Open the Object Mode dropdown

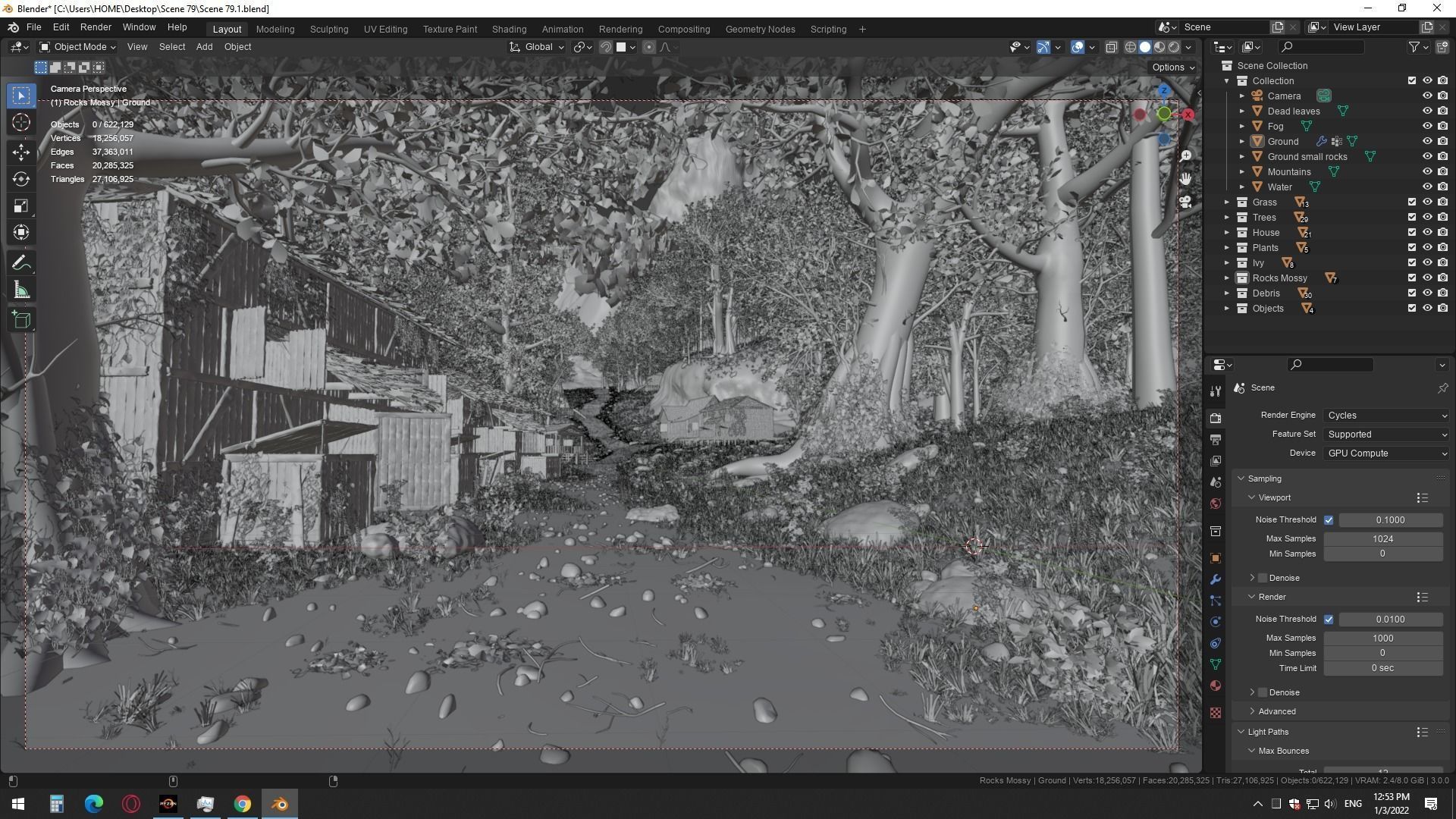tap(77, 47)
